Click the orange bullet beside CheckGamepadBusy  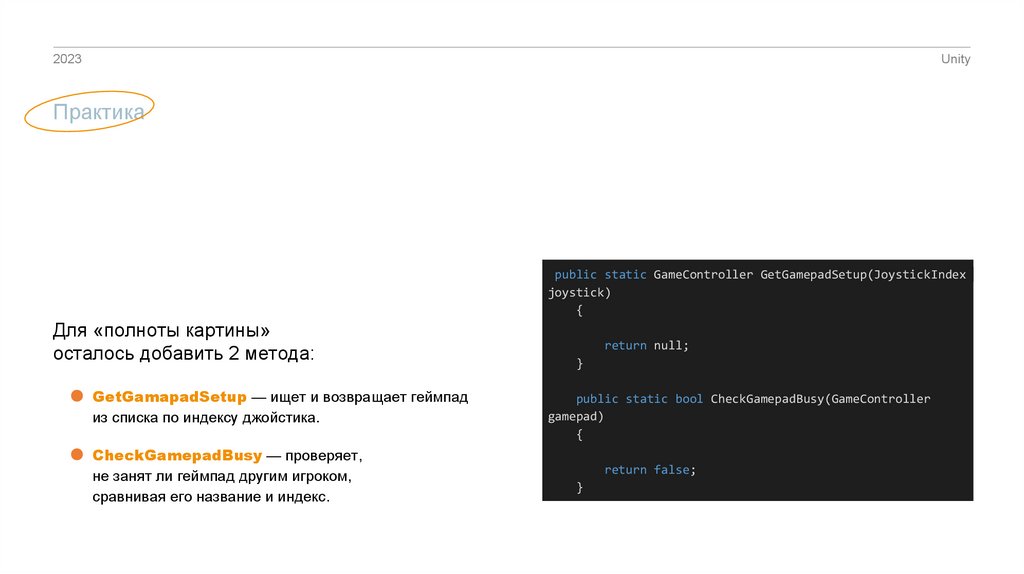tap(76, 455)
